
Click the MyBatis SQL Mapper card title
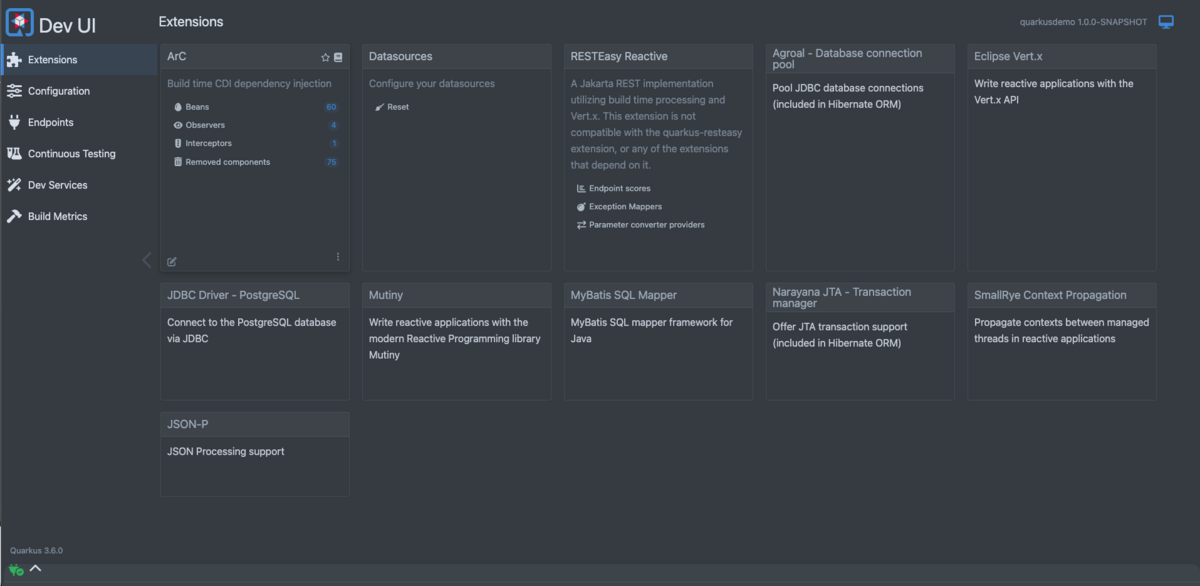point(624,295)
